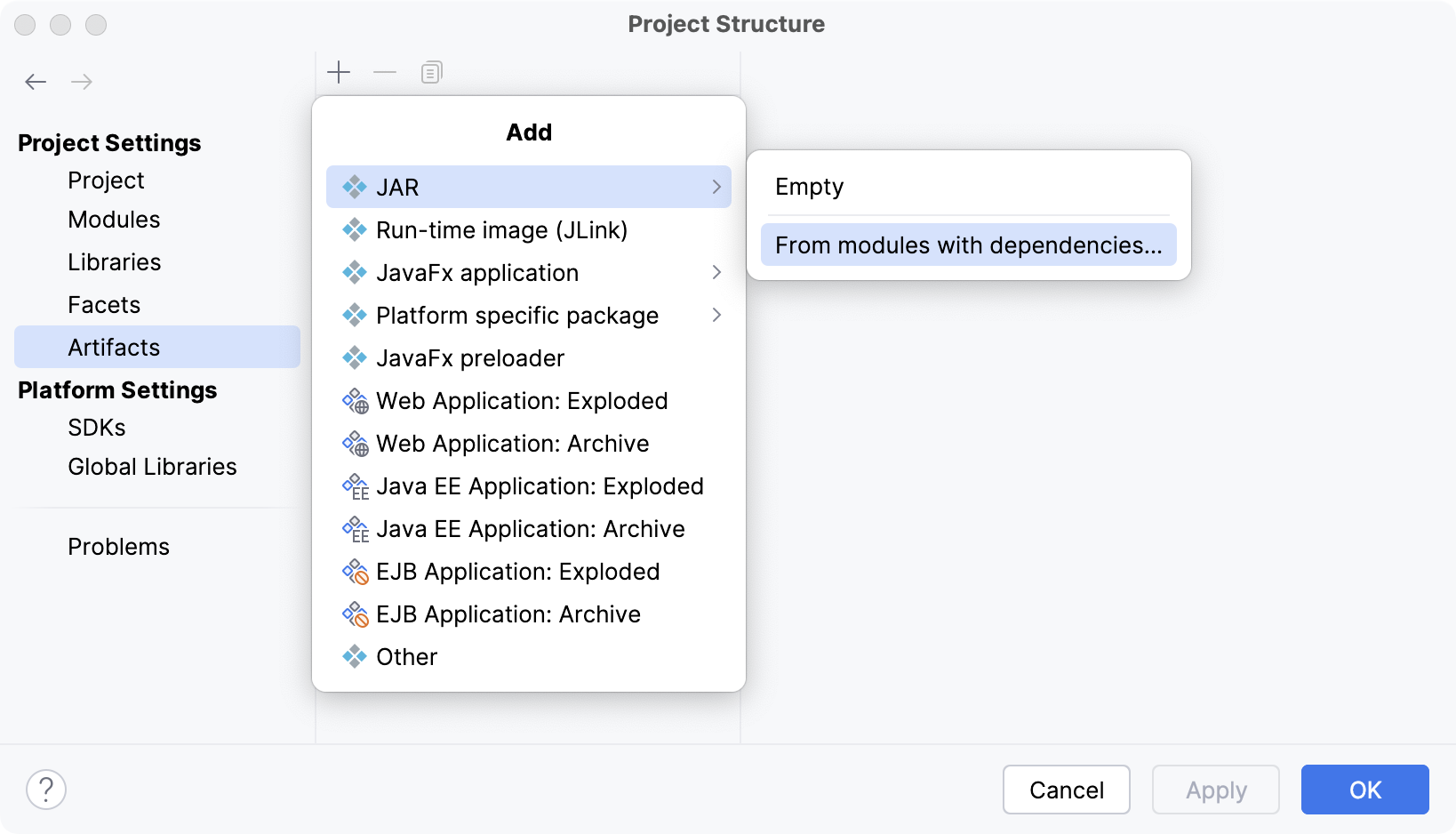Select the JavaFx preloader artifact type
This screenshot has width=1456, height=834.
click(471, 357)
